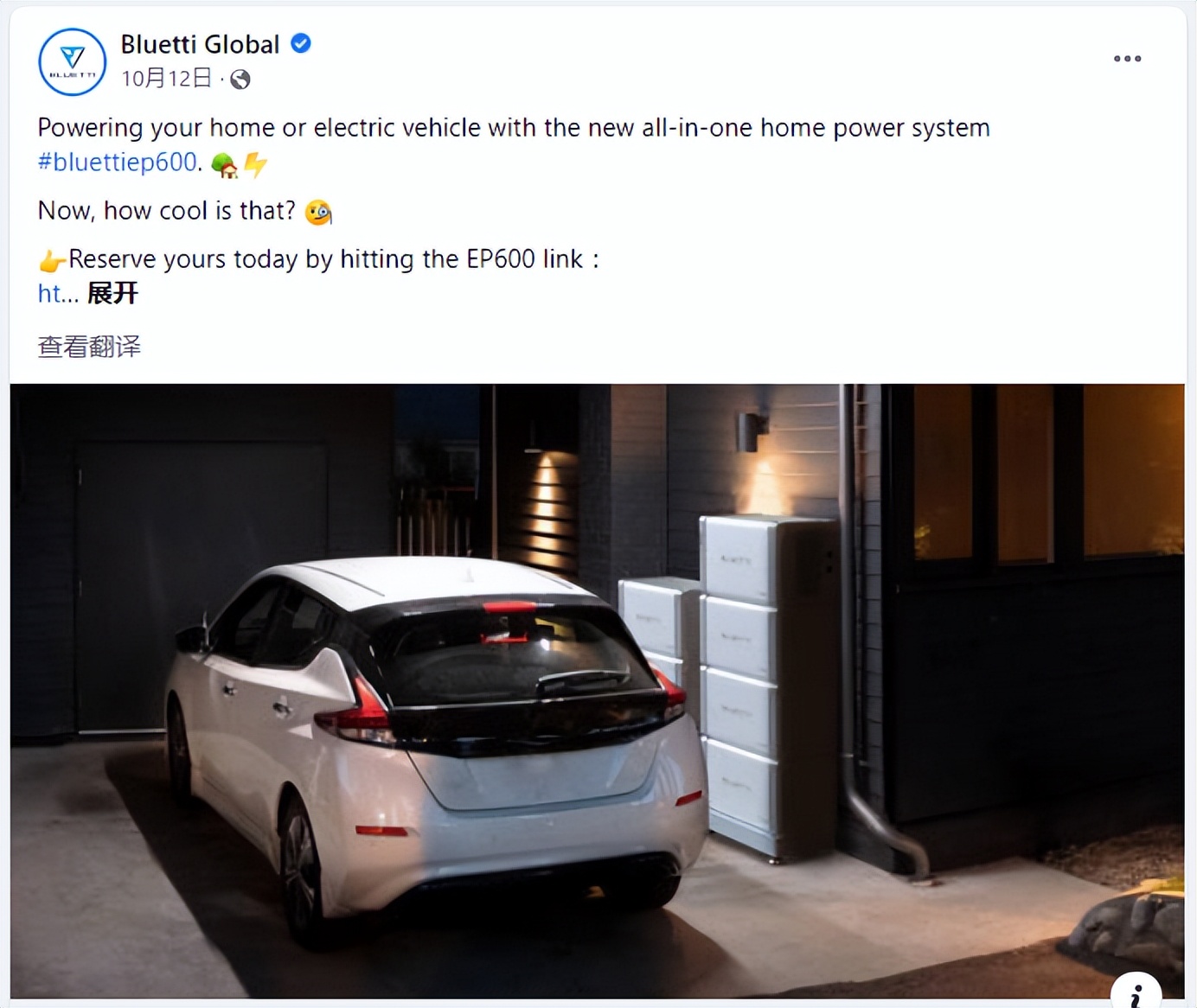Click the pointing hand emoji before Reserve
The width and height of the screenshot is (1197, 1008).
52,260
